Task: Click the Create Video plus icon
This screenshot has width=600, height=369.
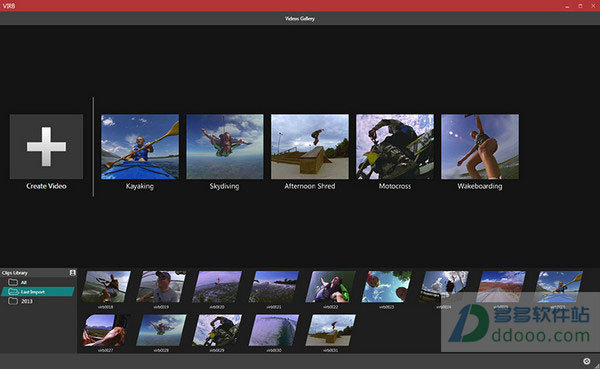Action: (x=46, y=147)
